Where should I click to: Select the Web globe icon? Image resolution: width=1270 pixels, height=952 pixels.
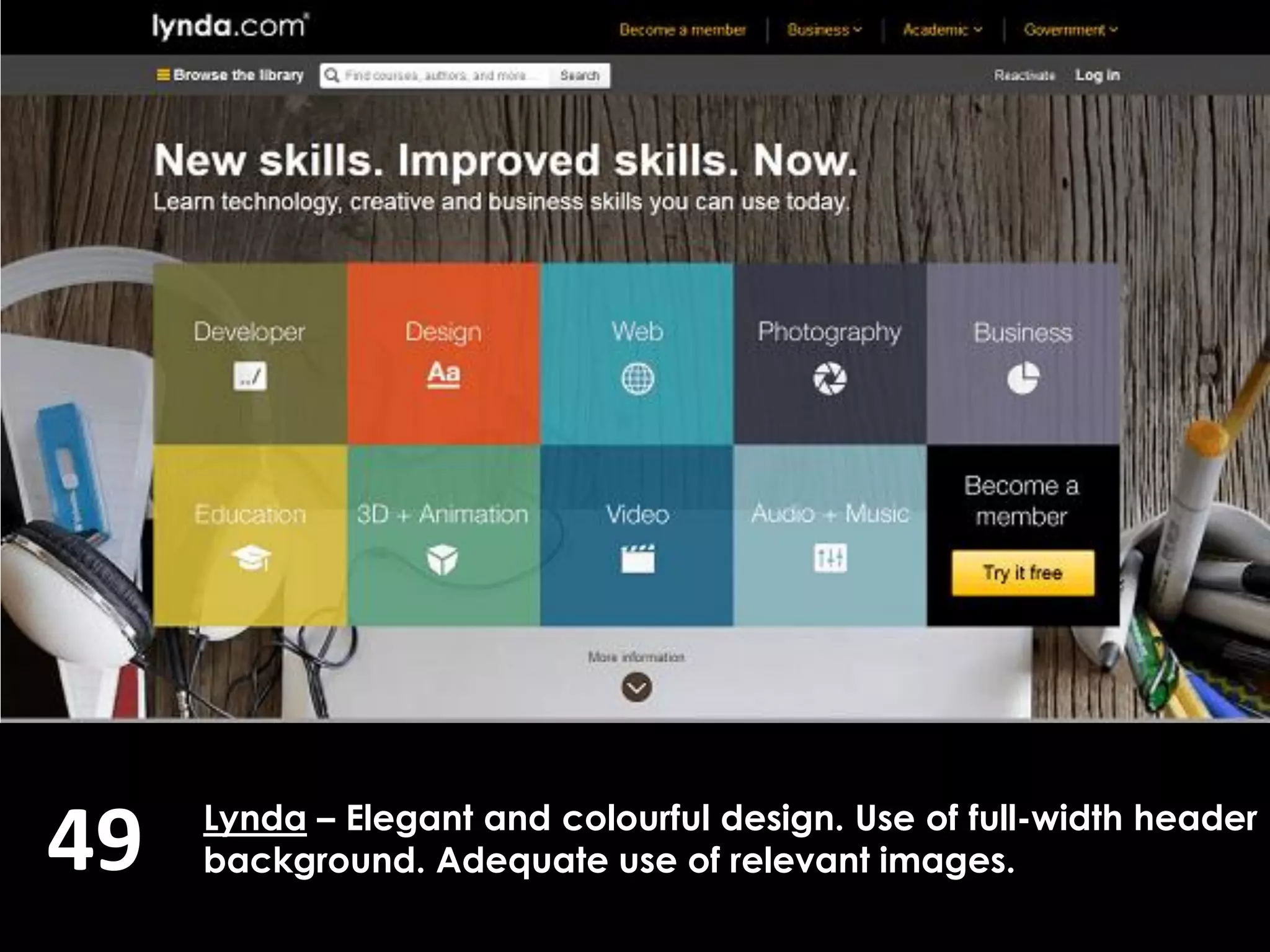637,377
